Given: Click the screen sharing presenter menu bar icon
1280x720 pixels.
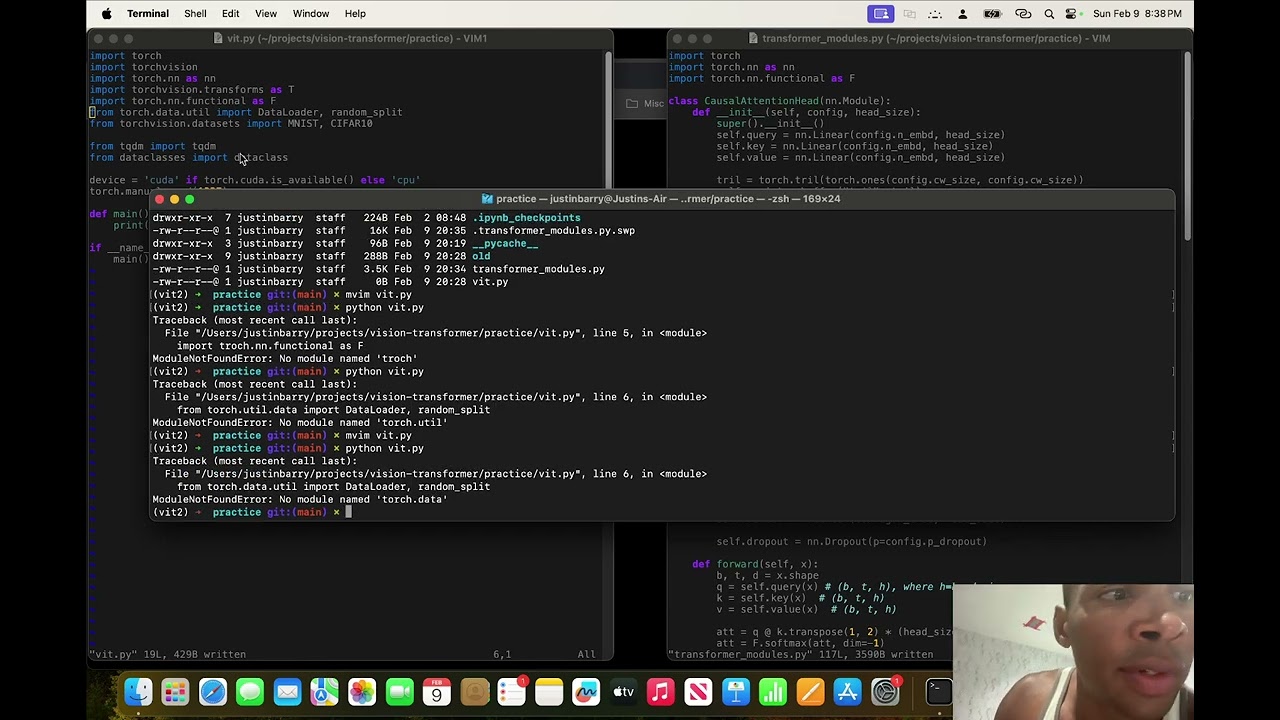Looking at the screenshot, I should click(x=881, y=14).
